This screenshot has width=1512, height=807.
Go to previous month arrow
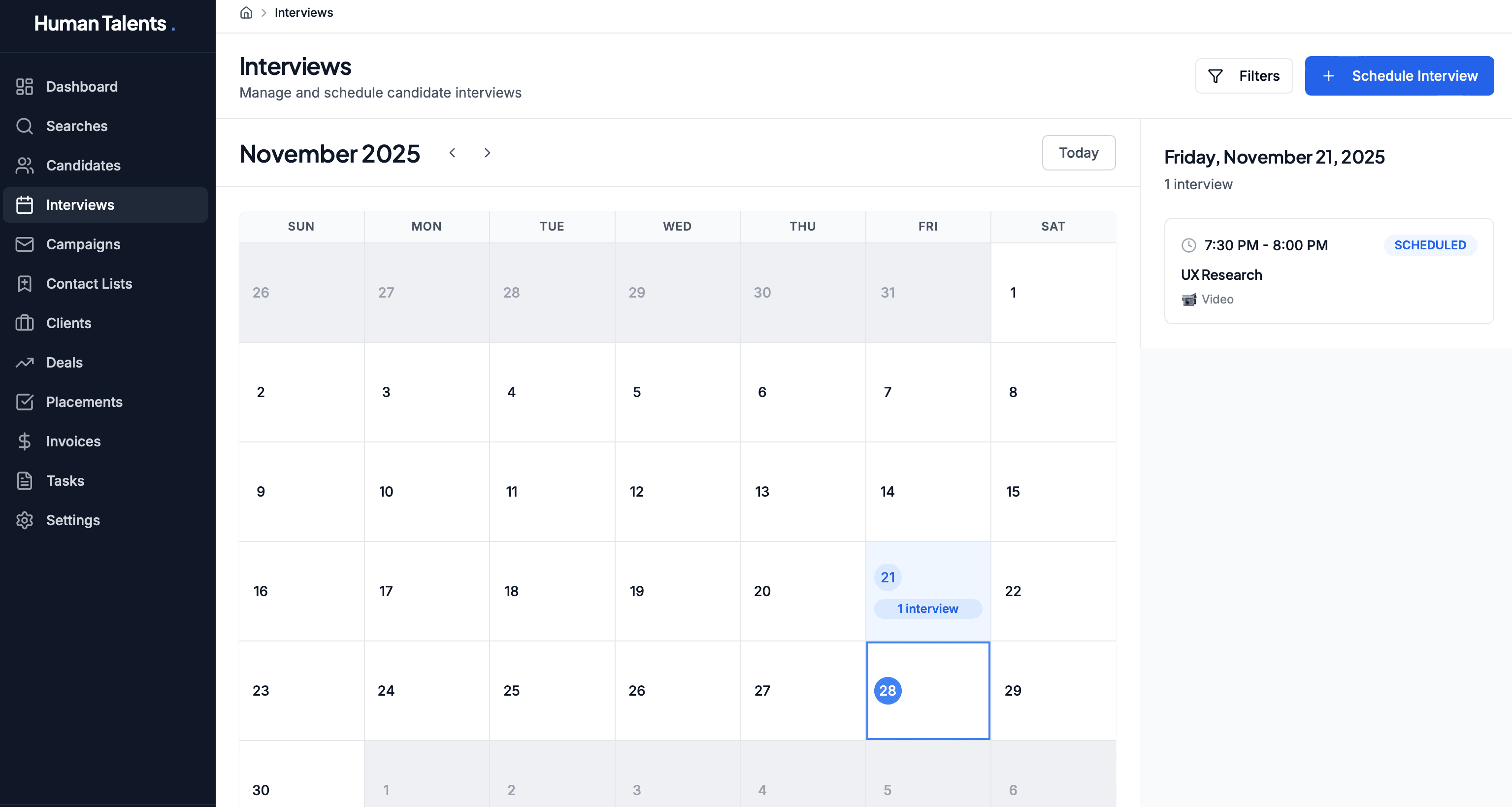pyautogui.click(x=452, y=153)
